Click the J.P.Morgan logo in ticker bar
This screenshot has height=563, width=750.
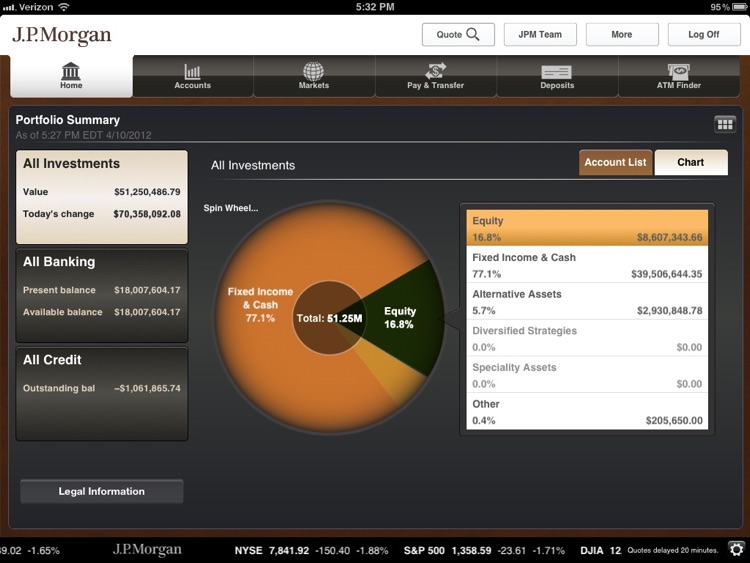pyautogui.click(x=147, y=550)
